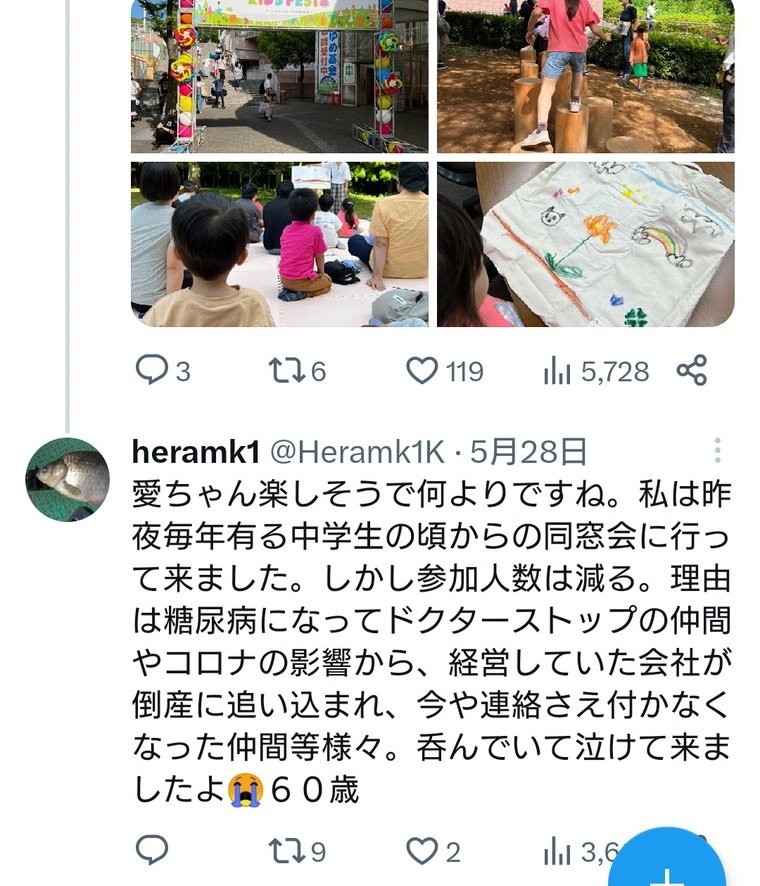View analytics of heramk1's reply

click(x=580, y=851)
